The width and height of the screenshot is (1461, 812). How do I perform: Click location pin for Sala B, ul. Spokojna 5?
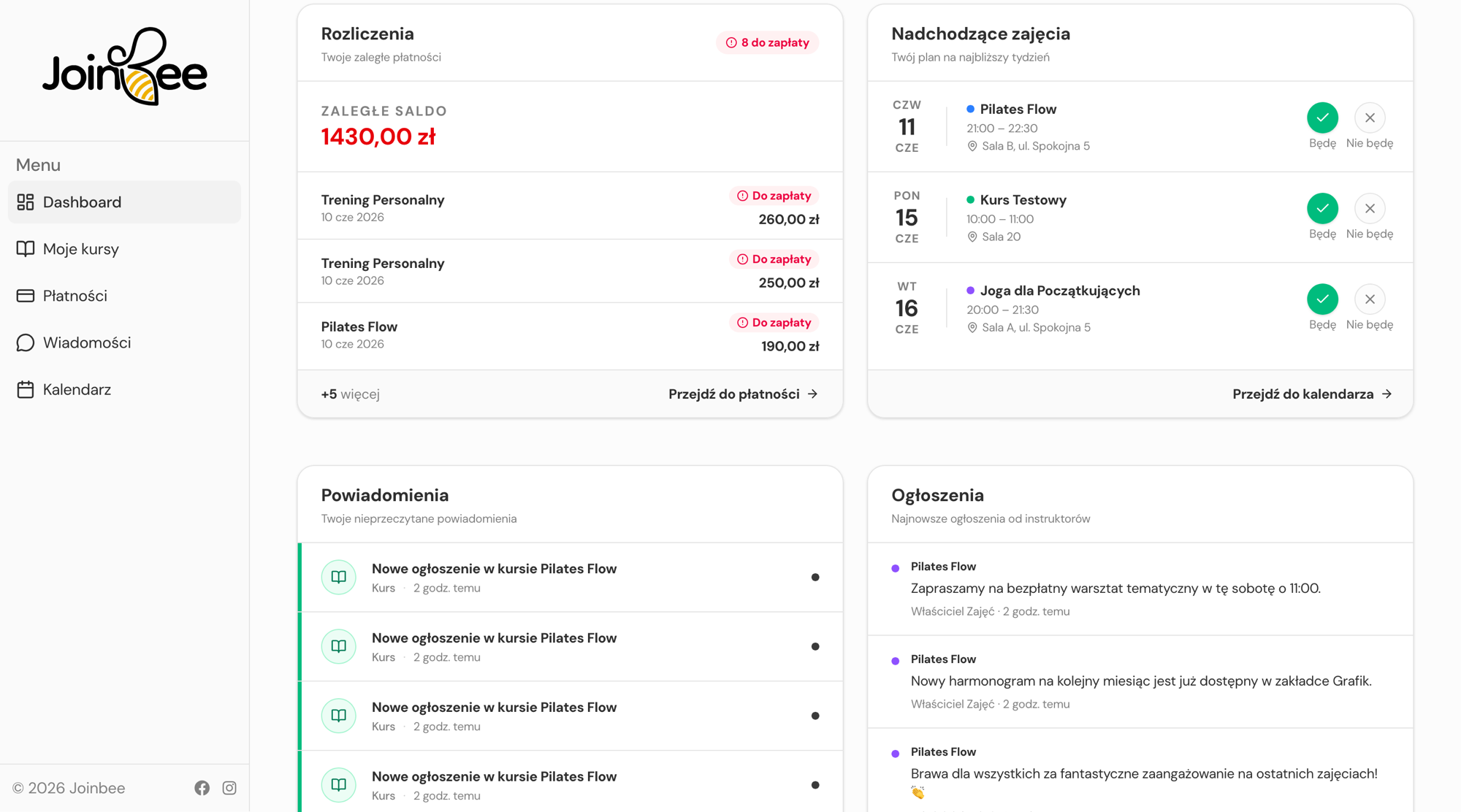click(x=972, y=146)
